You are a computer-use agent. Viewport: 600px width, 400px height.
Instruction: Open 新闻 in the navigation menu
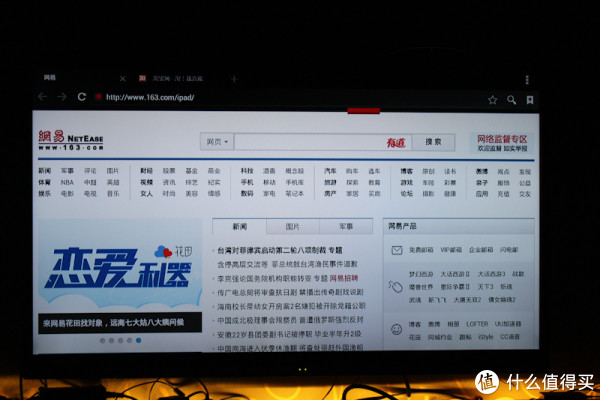44,171
